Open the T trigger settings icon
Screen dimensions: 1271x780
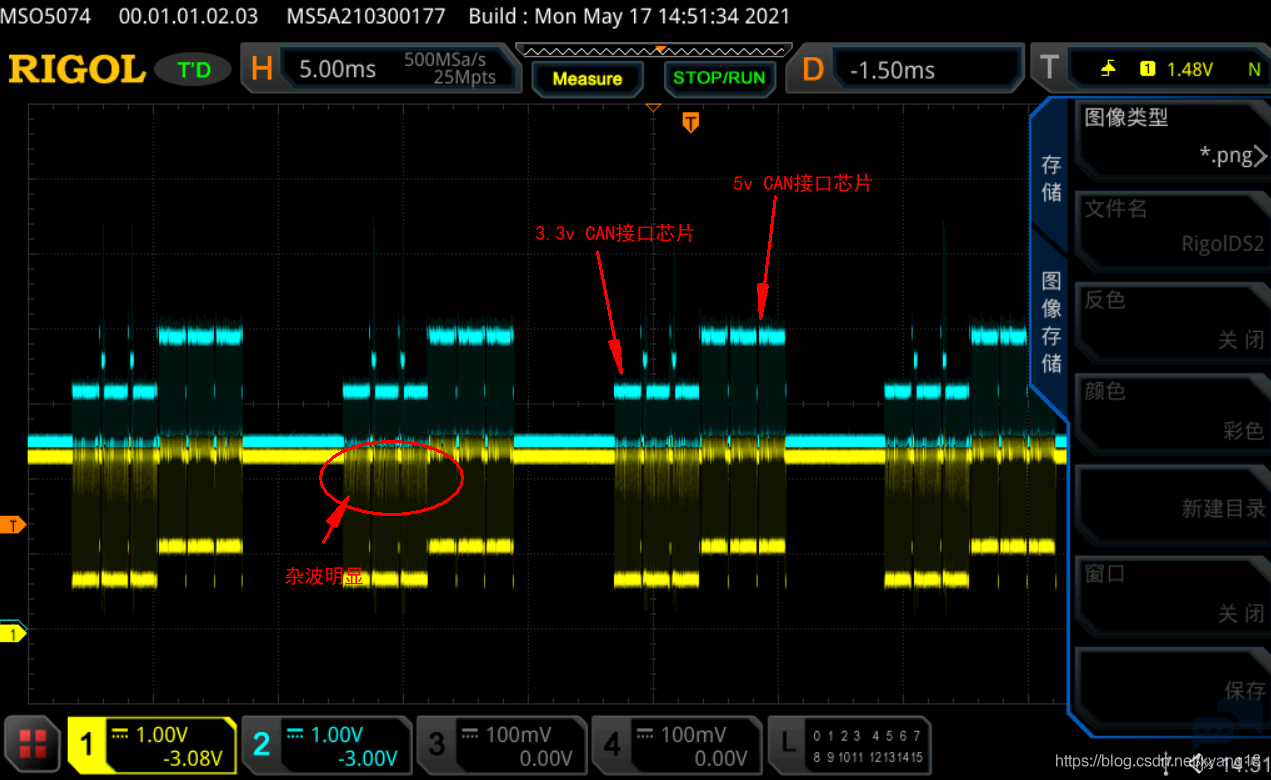pos(1048,69)
